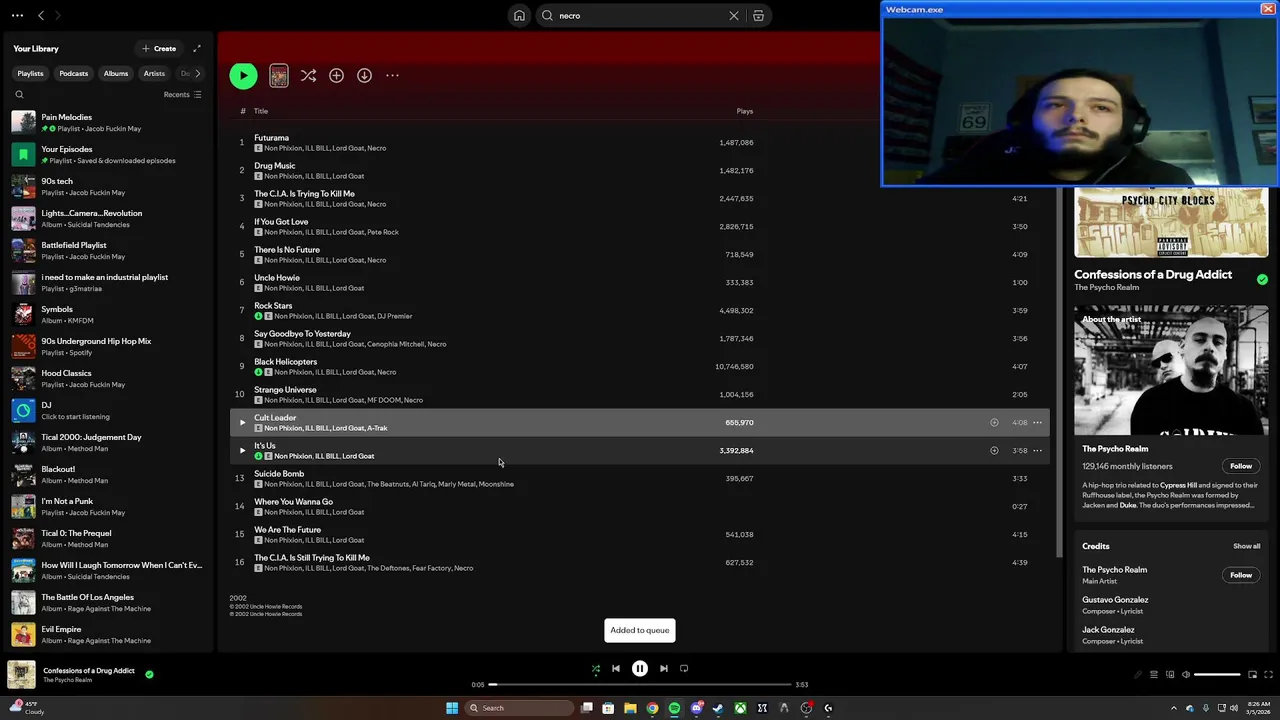Open more options for Cult Leader

pos(1037,423)
